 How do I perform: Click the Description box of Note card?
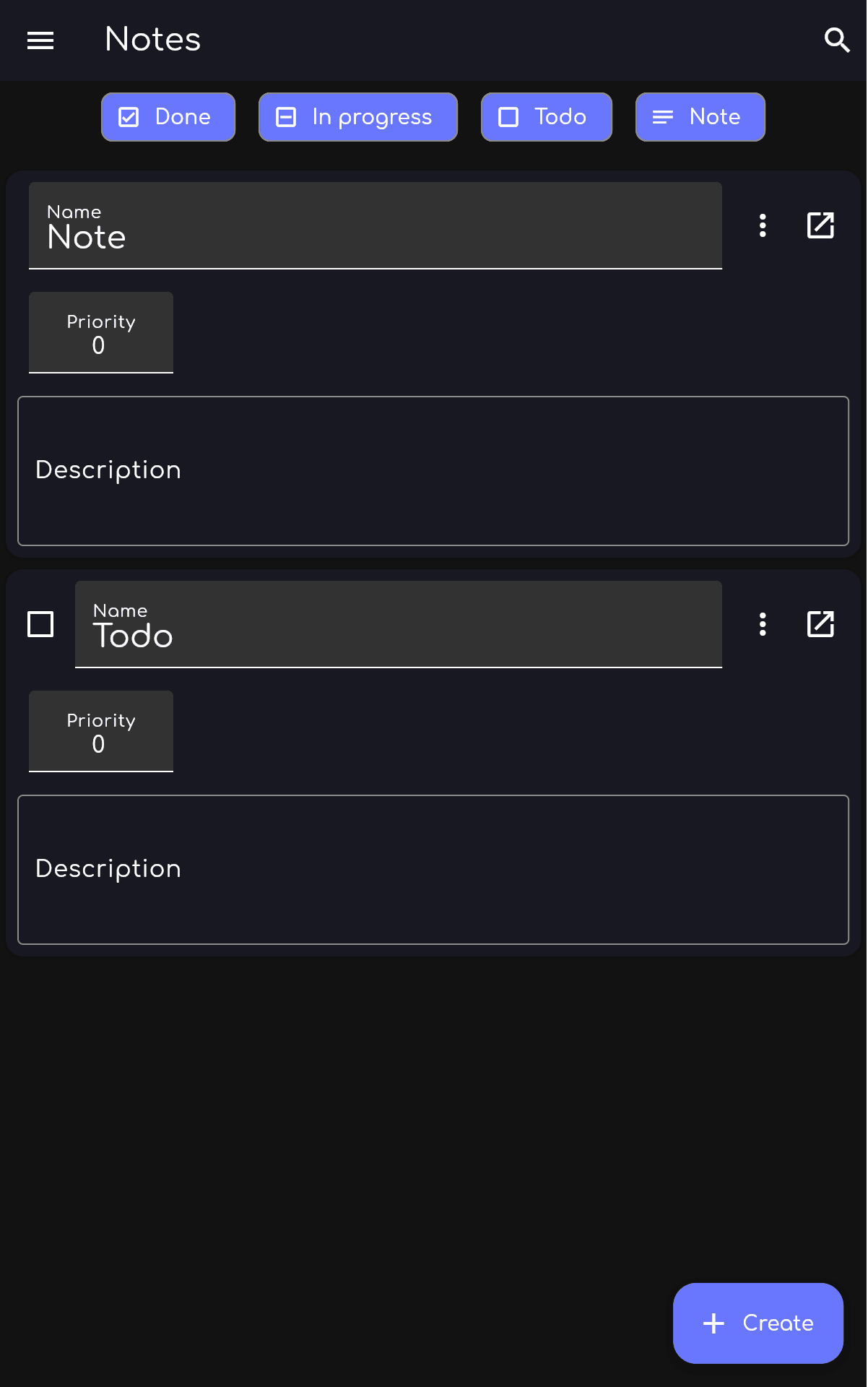[x=433, y=471]
